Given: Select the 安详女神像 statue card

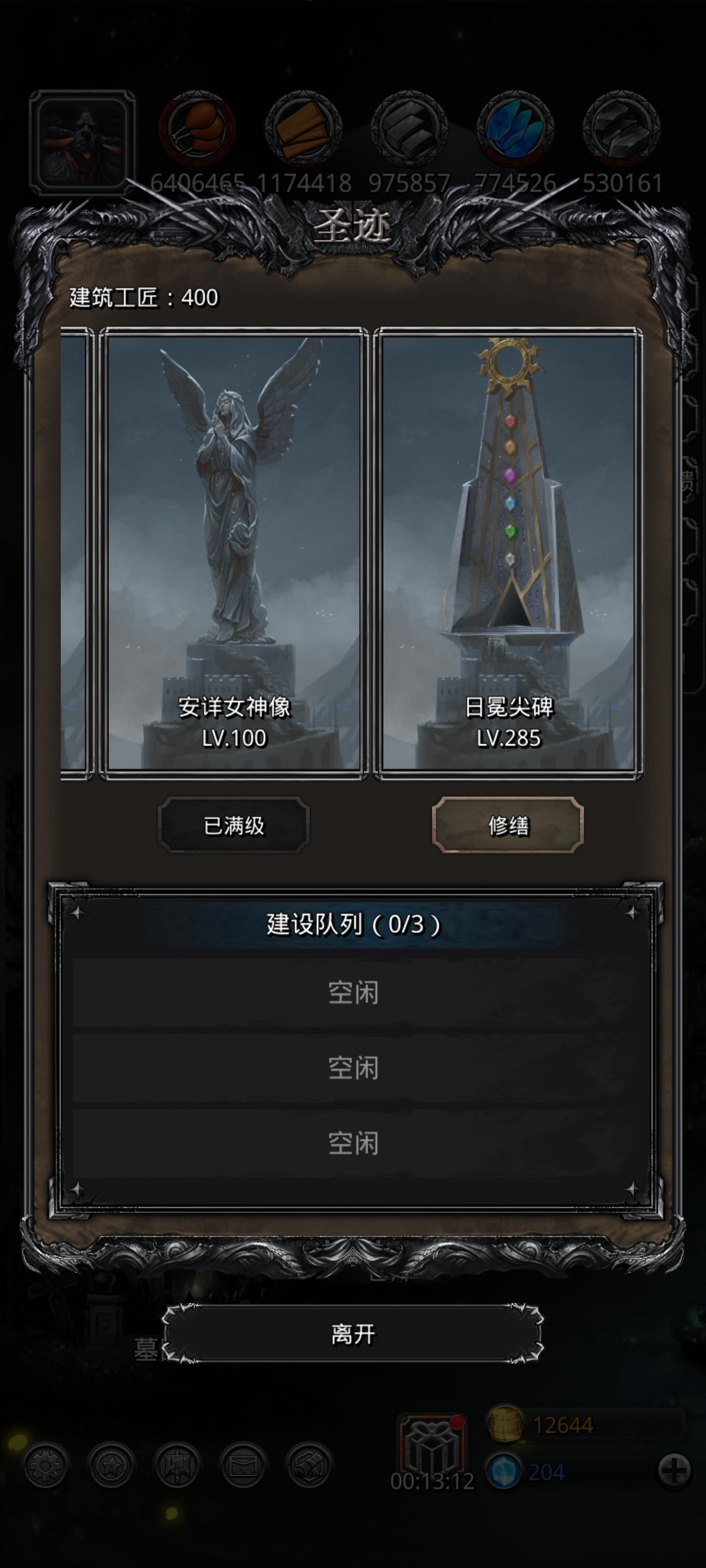Looking at the screenshot, I should tap(234, 553).
